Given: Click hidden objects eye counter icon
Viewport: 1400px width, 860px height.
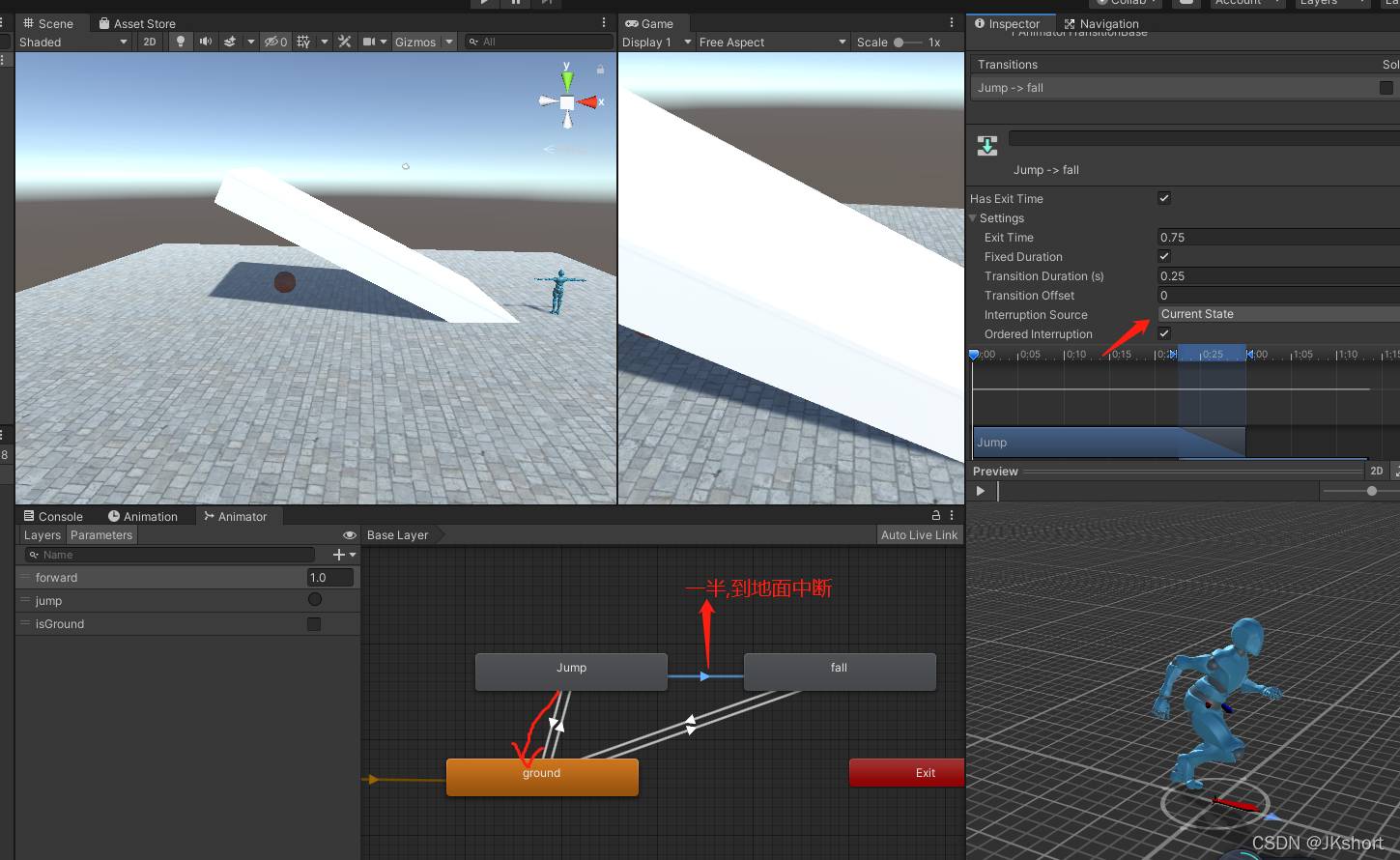Looking at the screenshot, I should click(276, 42).
